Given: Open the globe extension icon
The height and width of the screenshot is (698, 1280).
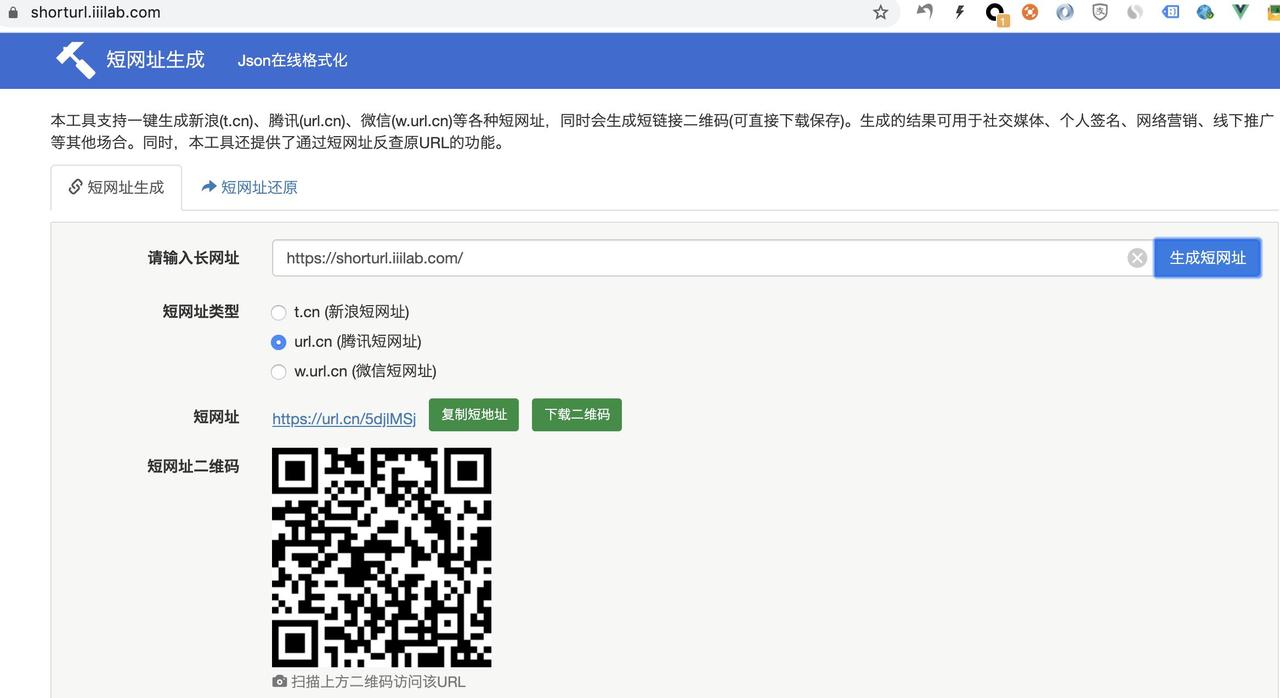Looking at the screenshot, I should point(1205,12).
